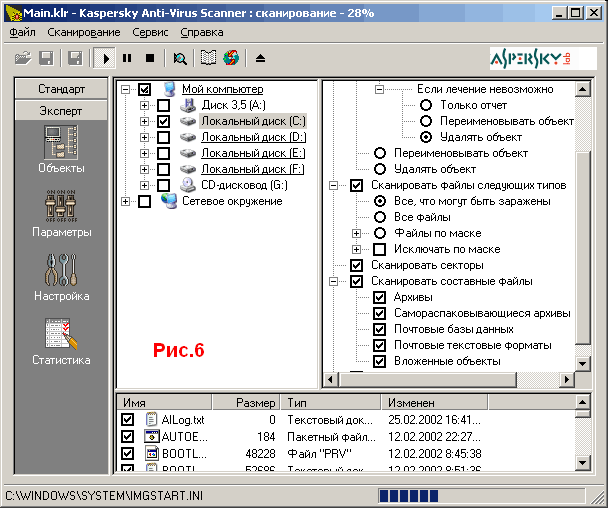Open the book help toolbar icon
608x508 pixels.
(x=208, y=58)
